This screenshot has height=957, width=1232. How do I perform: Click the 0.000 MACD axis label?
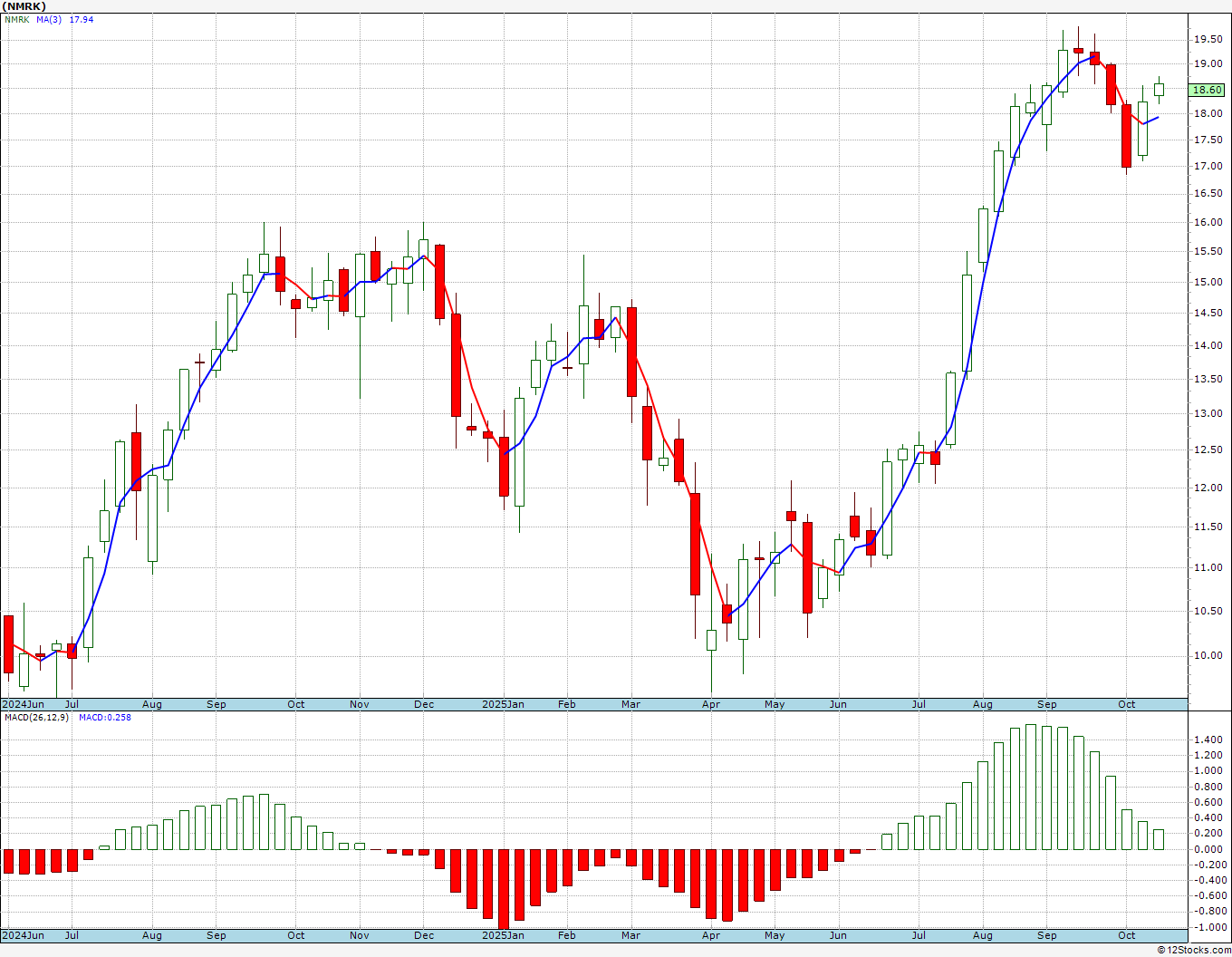coord(1208,850)
